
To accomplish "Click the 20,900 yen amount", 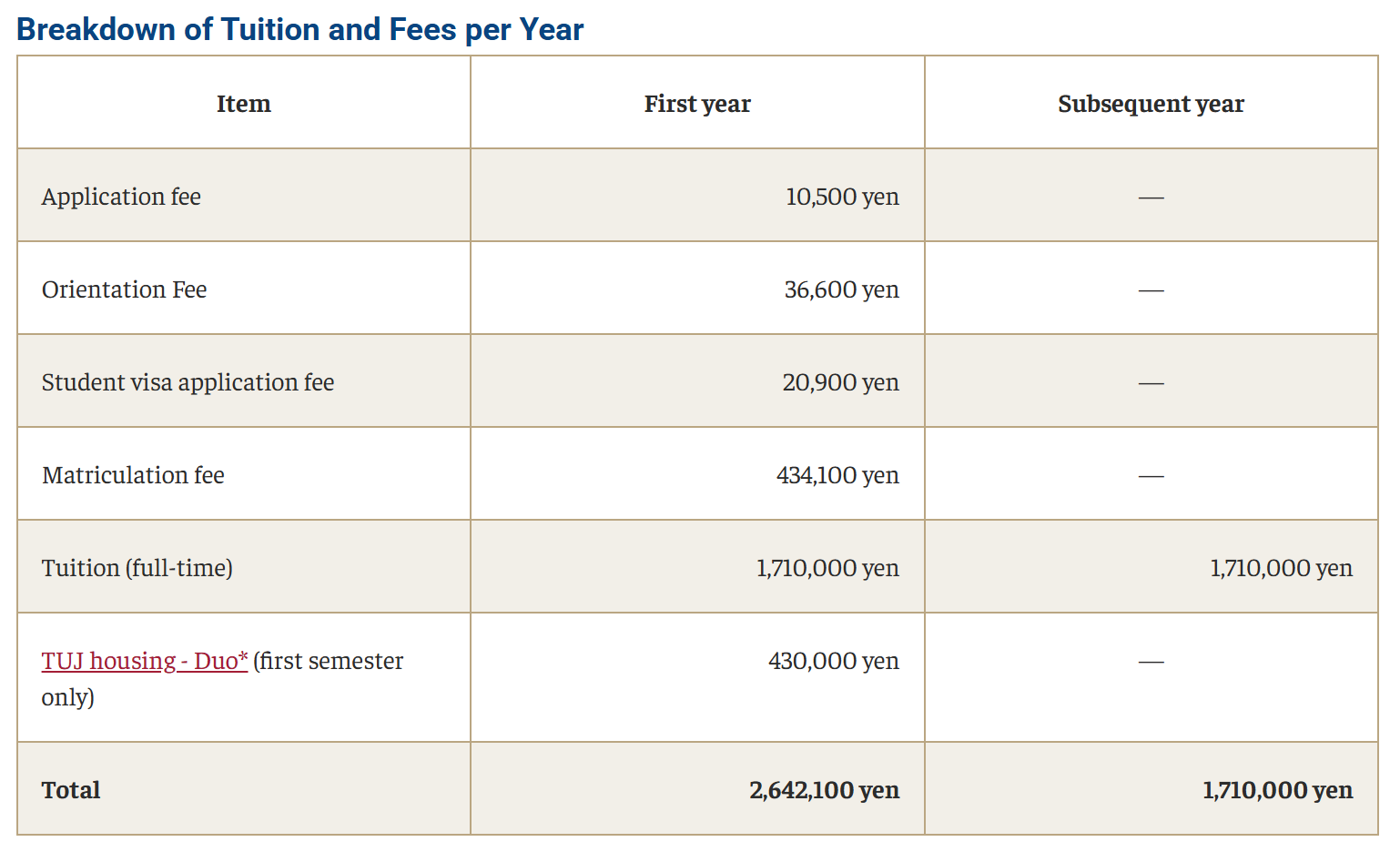I will click(841, 382).
